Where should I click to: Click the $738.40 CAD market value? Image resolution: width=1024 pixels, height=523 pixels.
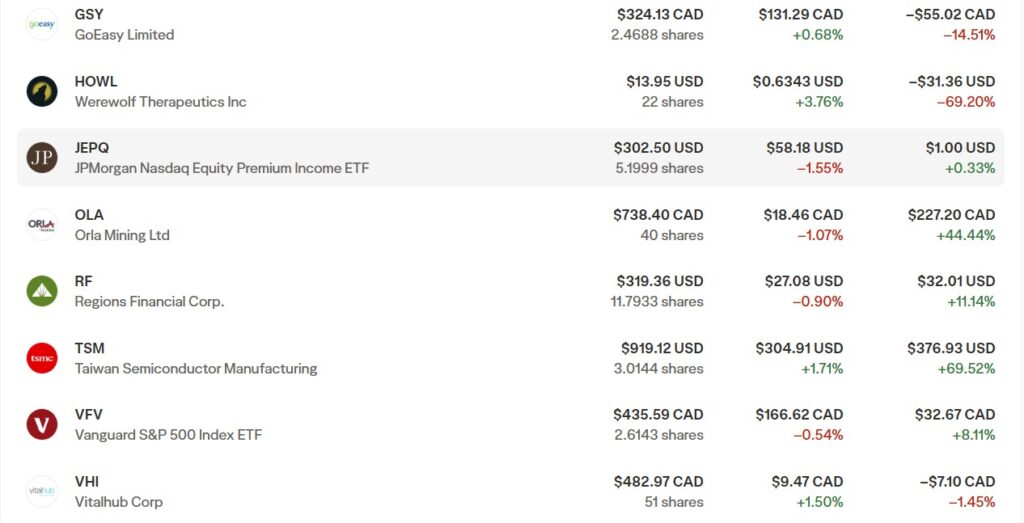(x=658, y=215)
